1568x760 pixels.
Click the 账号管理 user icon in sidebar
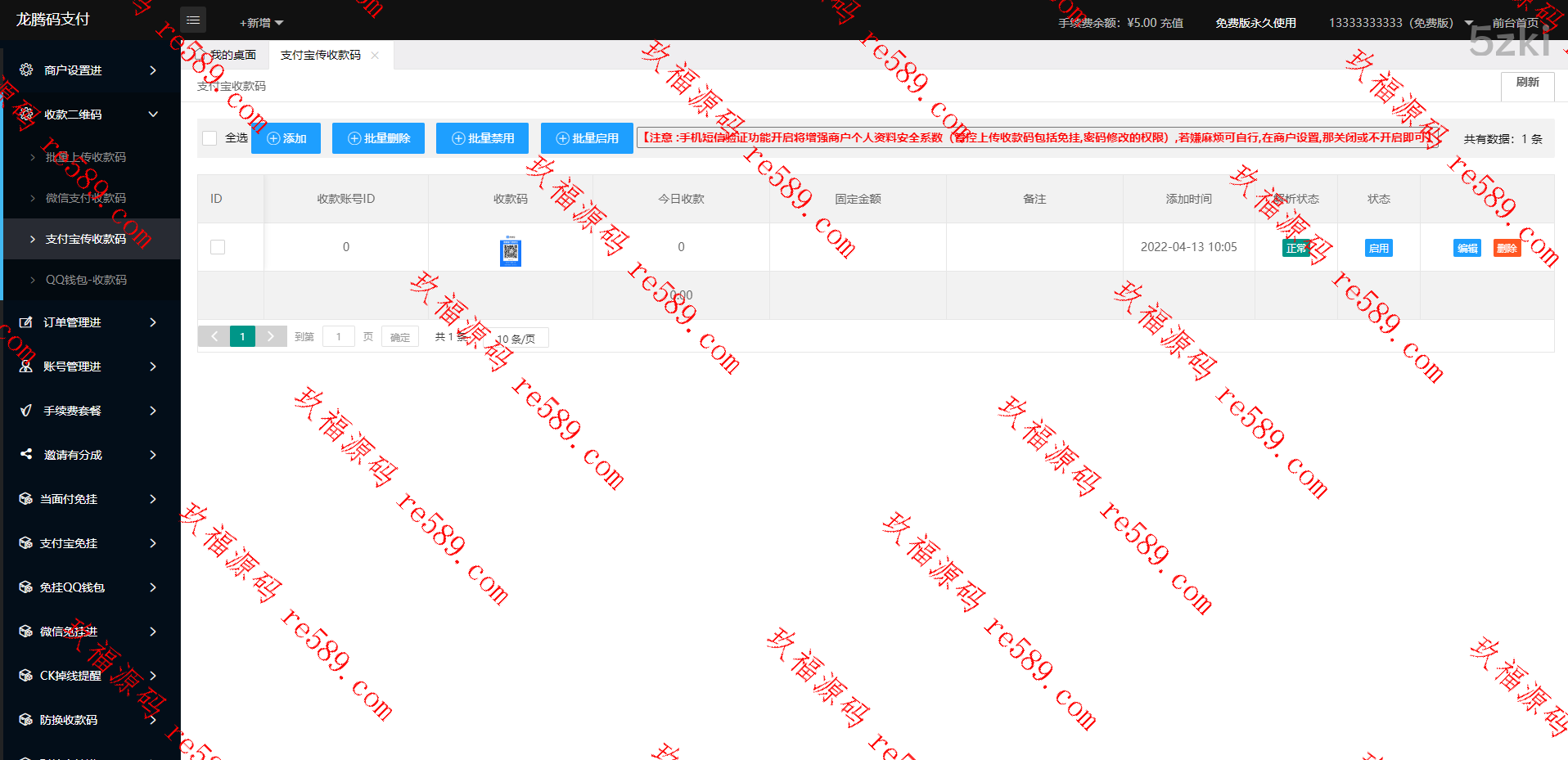[x=26, y=367]
